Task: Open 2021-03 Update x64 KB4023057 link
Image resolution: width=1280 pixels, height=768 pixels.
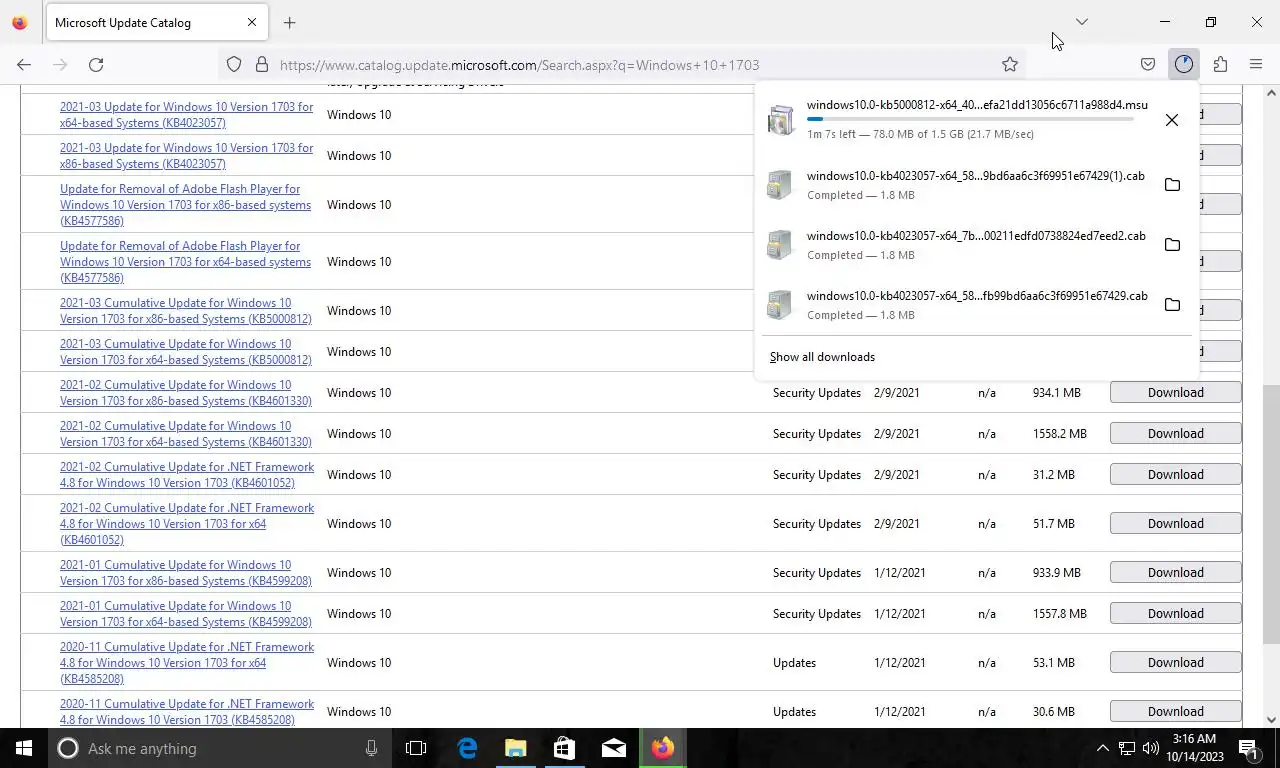Action: (x=186, y=114)
